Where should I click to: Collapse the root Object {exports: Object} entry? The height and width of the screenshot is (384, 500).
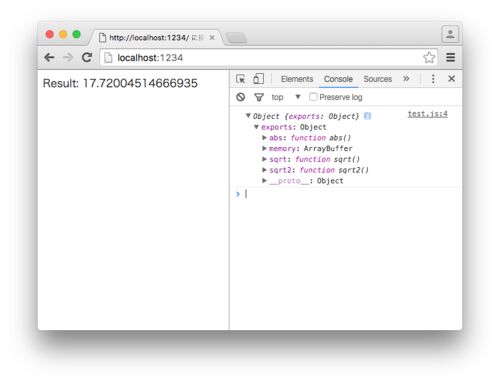click(248, 116)
